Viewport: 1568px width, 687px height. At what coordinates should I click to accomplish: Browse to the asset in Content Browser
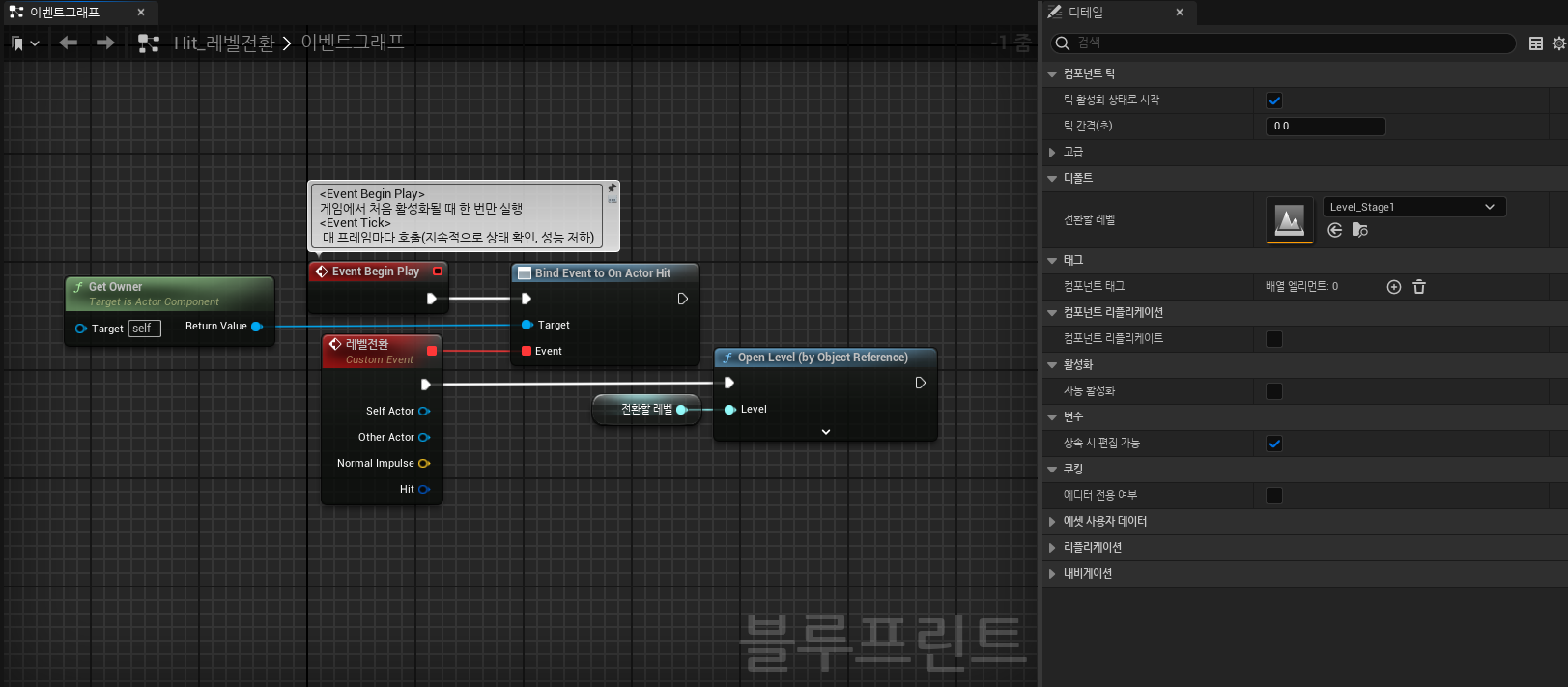tap(1360, 230)
